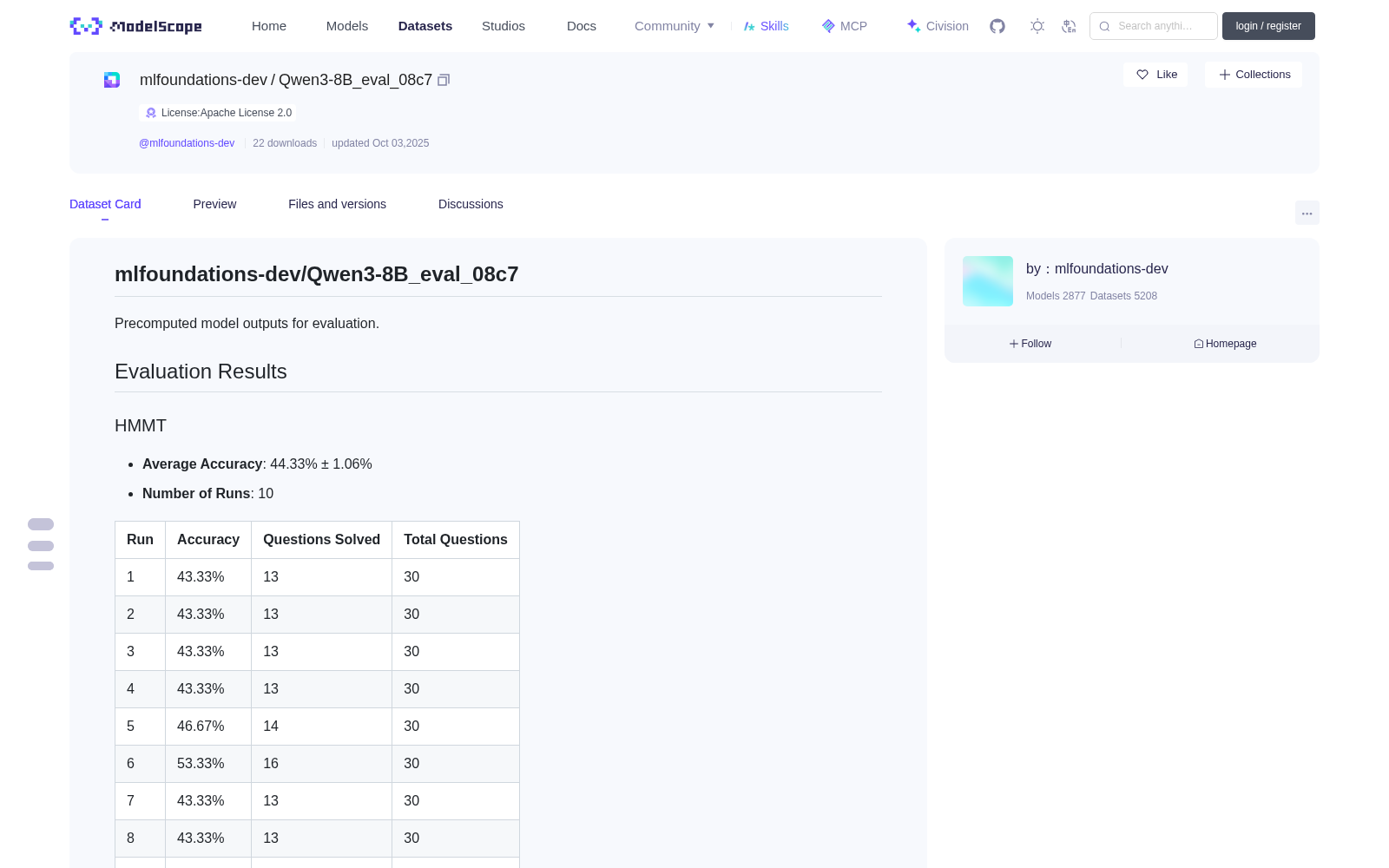The width and height of the screenshot is (1389, 868).
Task: Add dataset to Collections
Action: pos(1254,75)
